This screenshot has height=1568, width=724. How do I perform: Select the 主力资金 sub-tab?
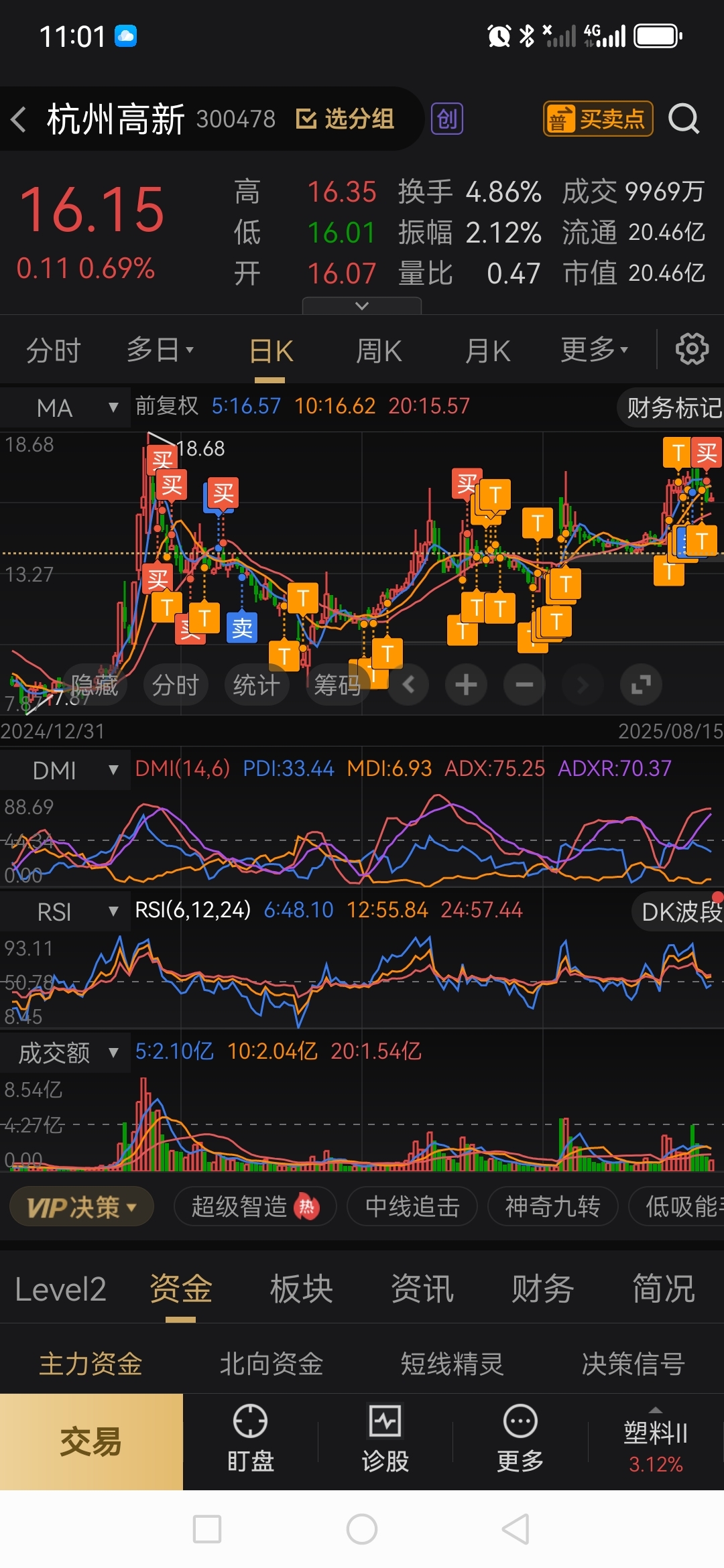(90, 1364)
